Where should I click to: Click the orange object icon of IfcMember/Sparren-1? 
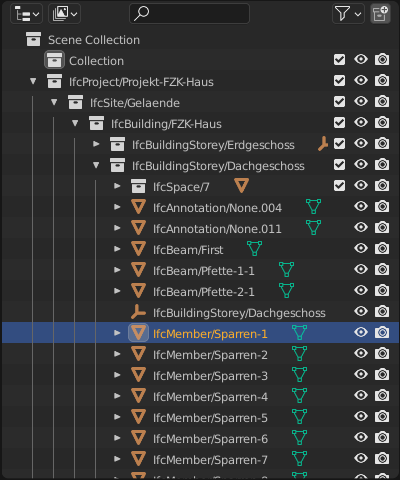coord(138,333)
